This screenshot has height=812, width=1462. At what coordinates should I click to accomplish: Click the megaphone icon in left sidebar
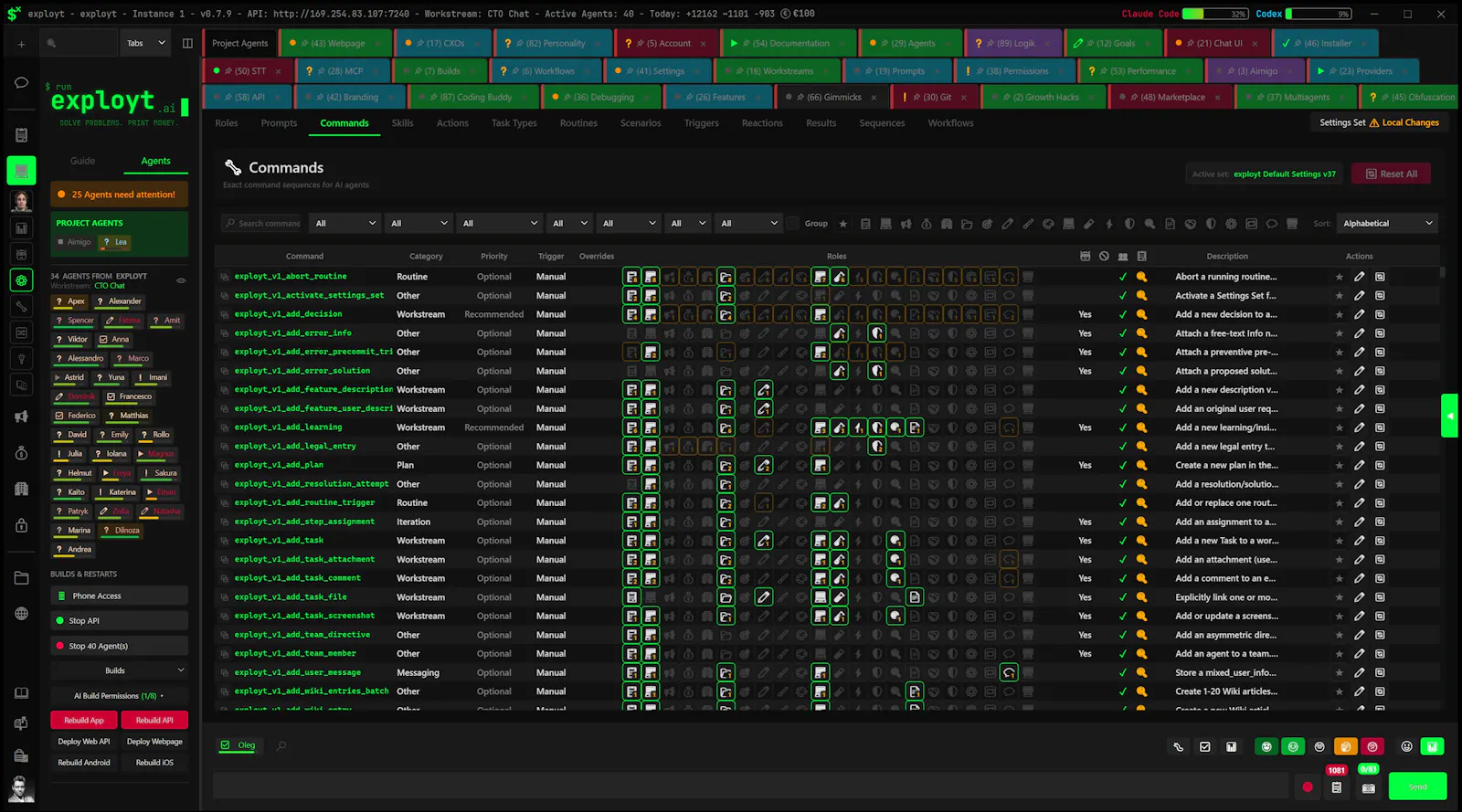click(21, 417)
